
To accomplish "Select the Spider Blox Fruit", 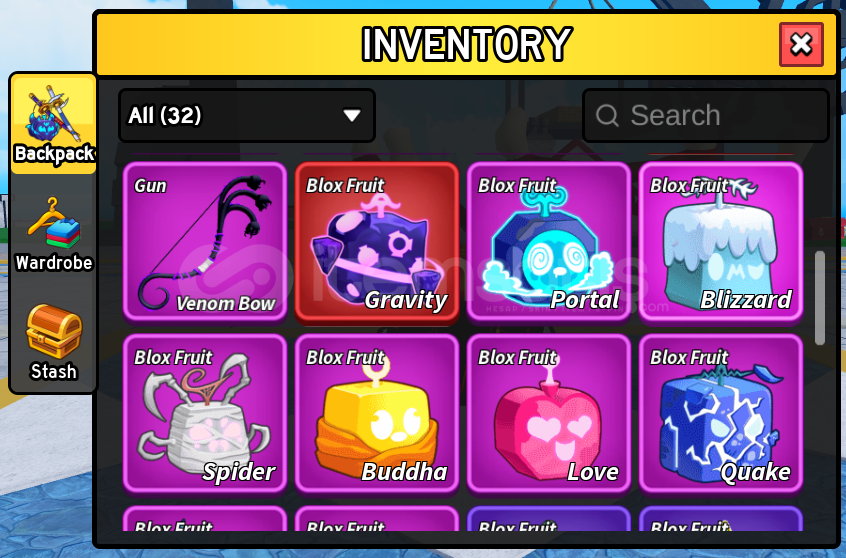I will tap(205, 414).
